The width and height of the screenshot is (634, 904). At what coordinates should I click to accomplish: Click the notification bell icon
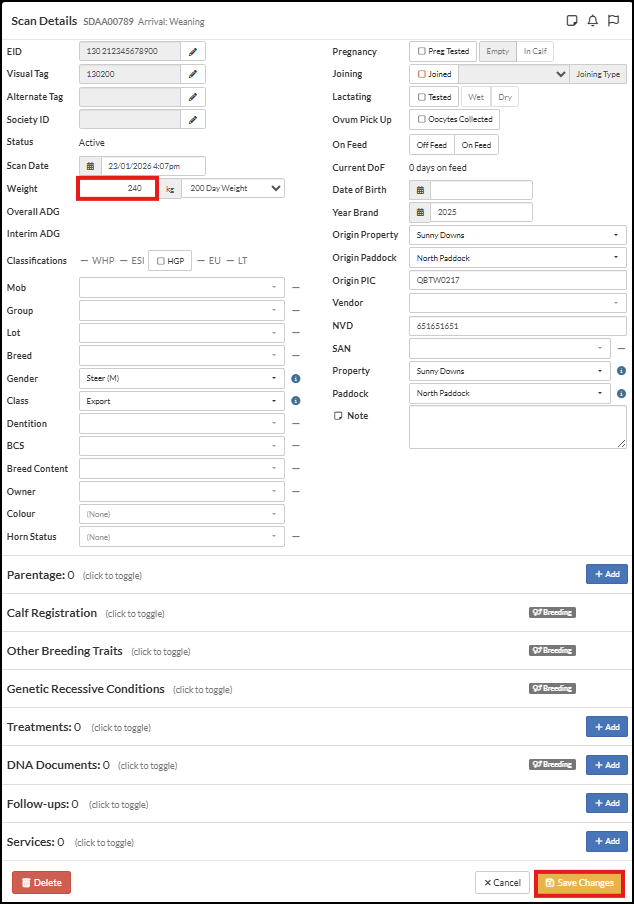coord(593,20)
